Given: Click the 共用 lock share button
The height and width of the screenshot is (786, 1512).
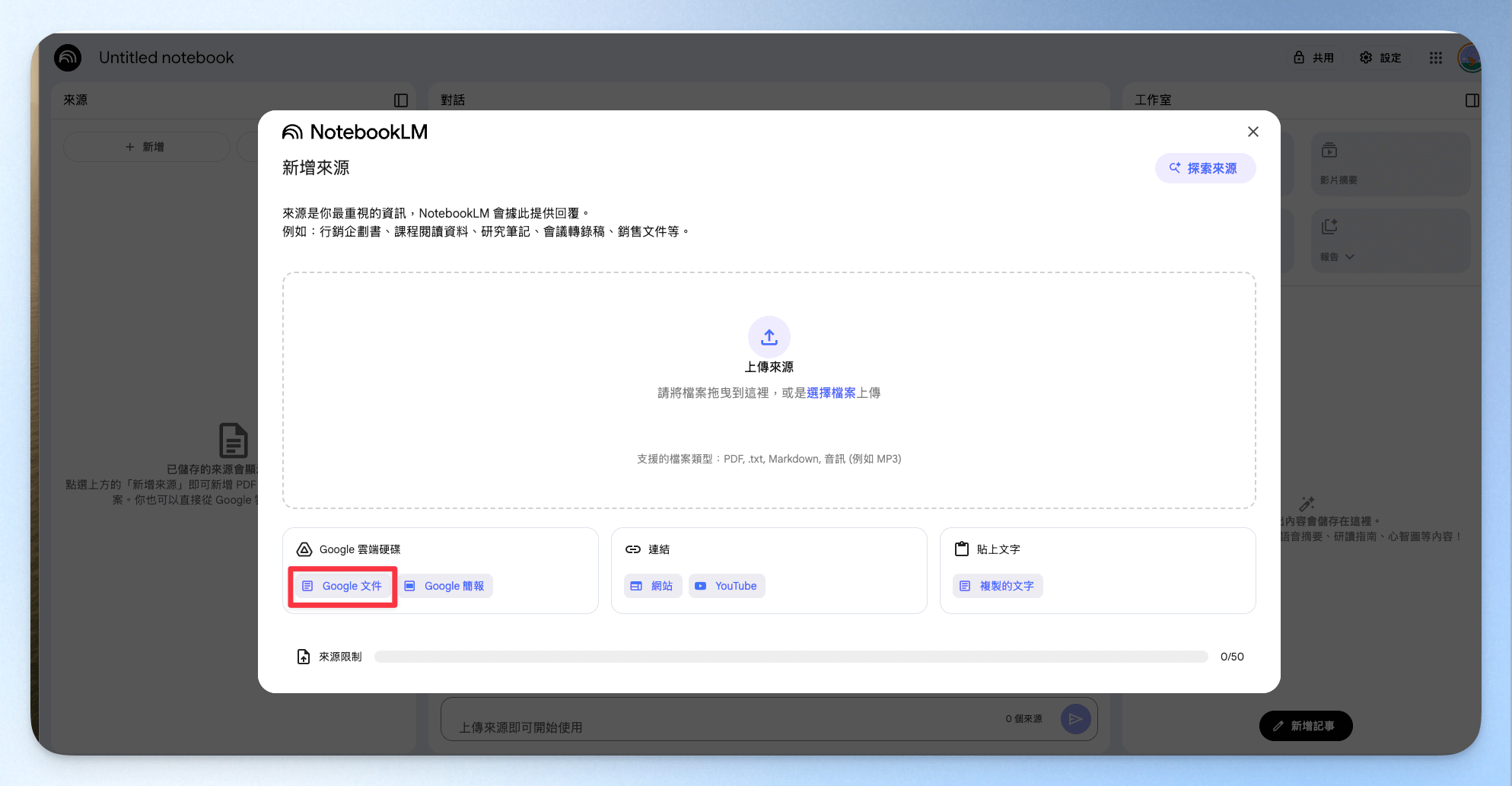Looking at the screenshot, I should (x=1314, y=58).
